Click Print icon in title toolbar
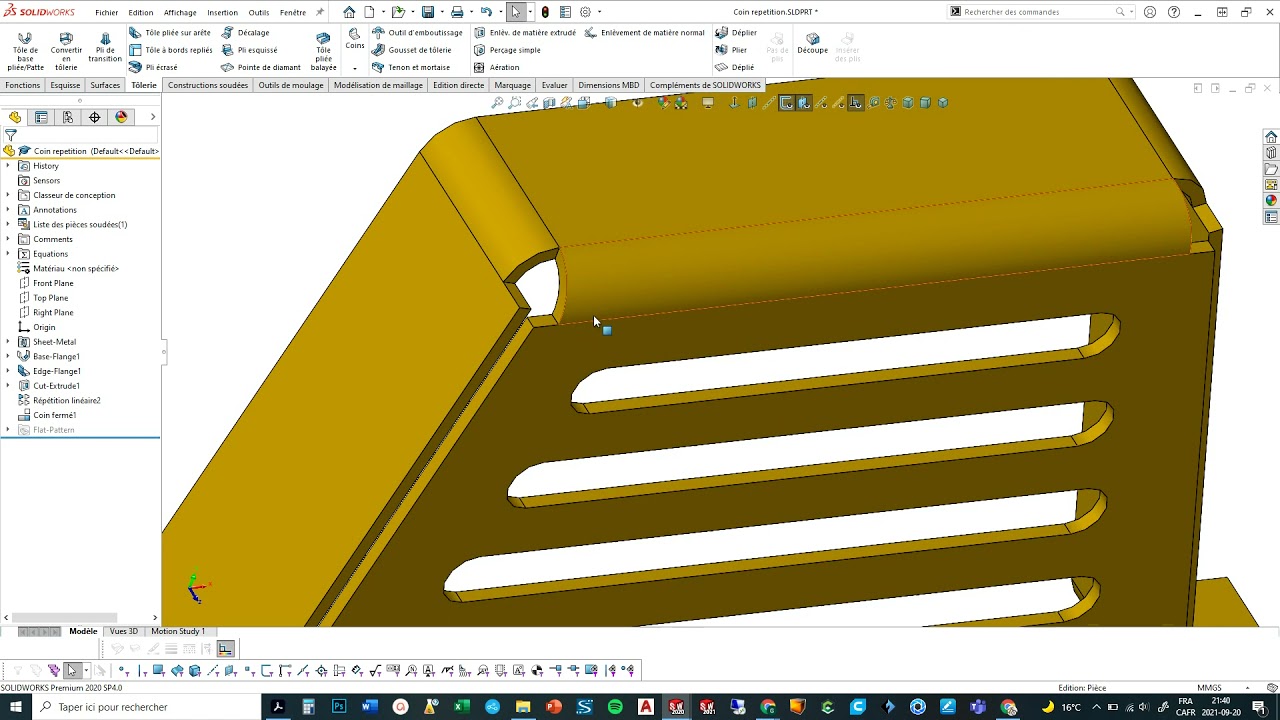The width and height of the screenshot is (1280, 720). pyautogui.click(x=457, y=12)
